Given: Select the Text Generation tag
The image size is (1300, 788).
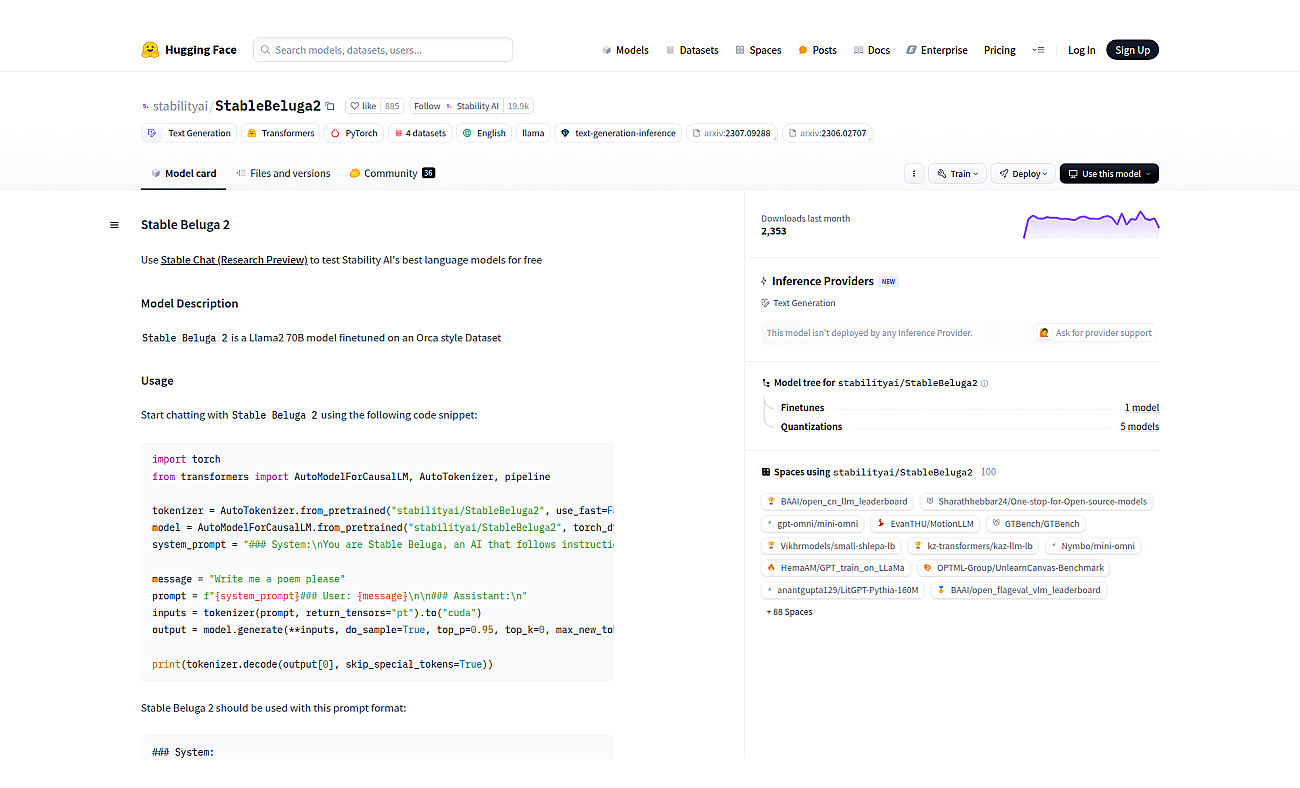Looking at the screenshot, I should 189,133.
